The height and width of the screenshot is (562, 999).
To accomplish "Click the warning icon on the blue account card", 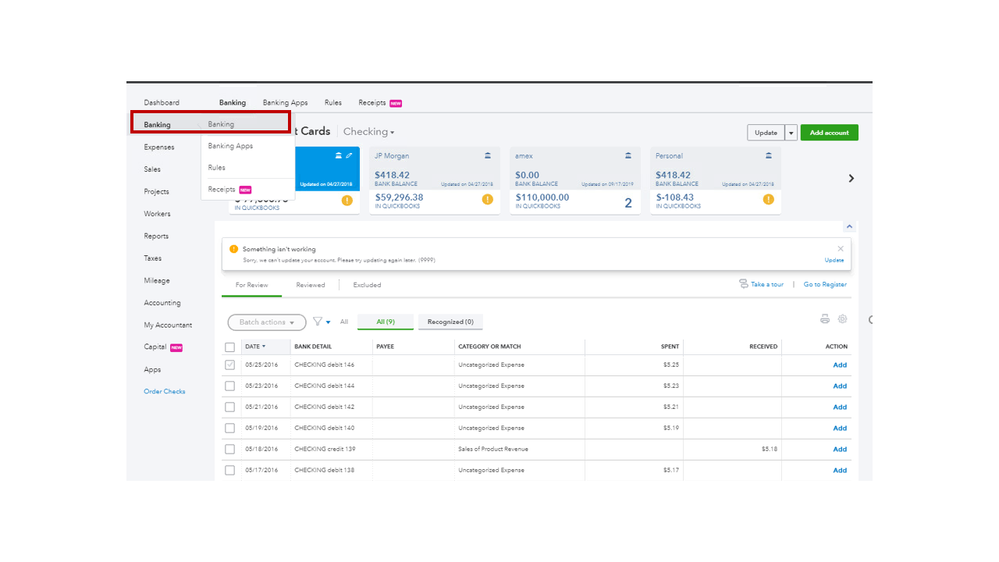I will [x=347, y=200].
